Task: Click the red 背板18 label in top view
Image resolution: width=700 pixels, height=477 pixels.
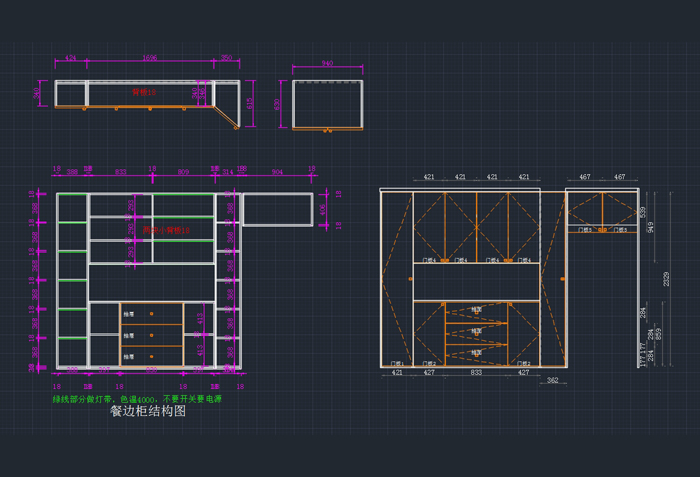Action: (x=144, y=91)
